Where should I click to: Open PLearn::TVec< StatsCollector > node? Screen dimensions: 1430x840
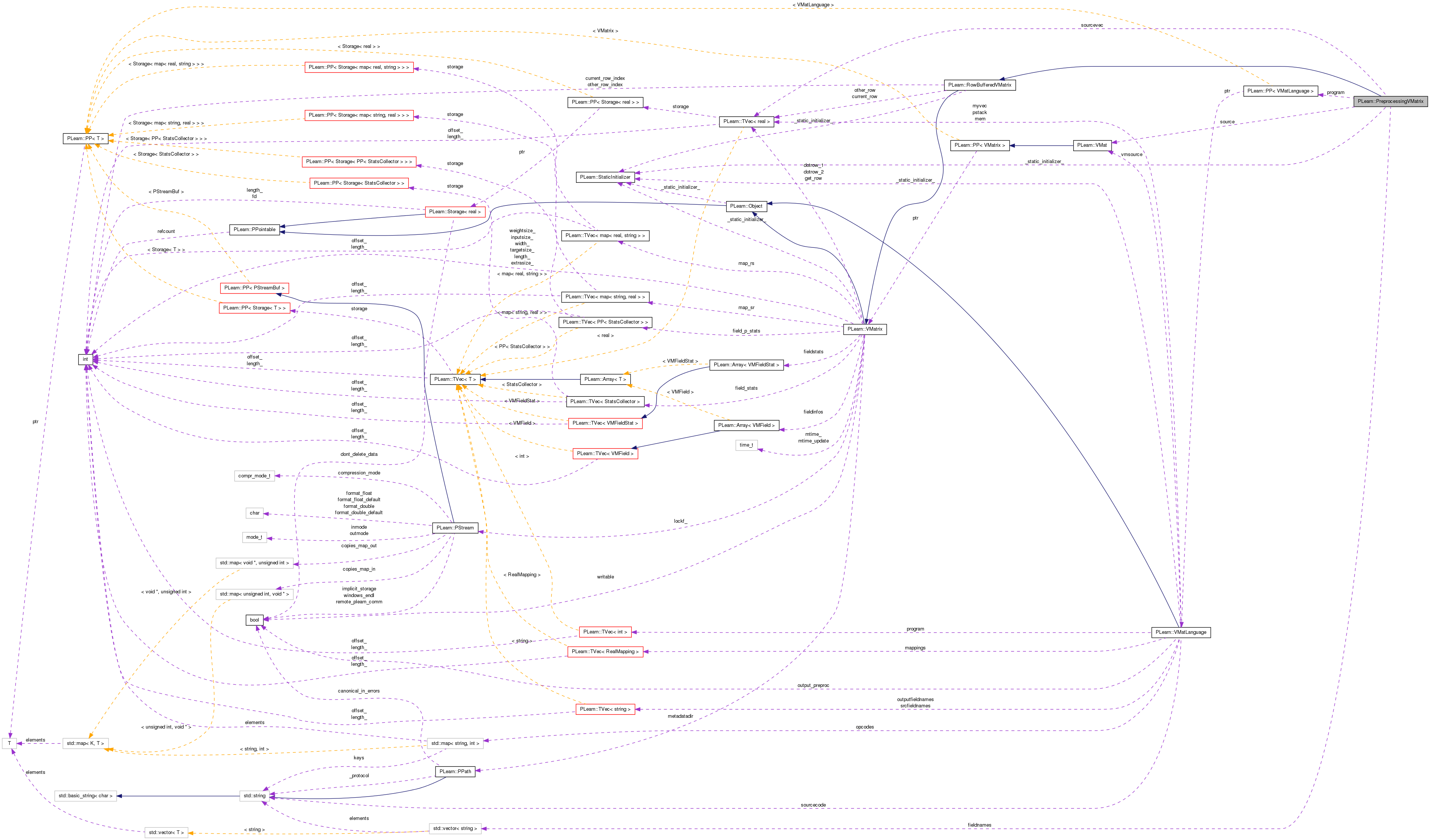(x=605, y=402)
